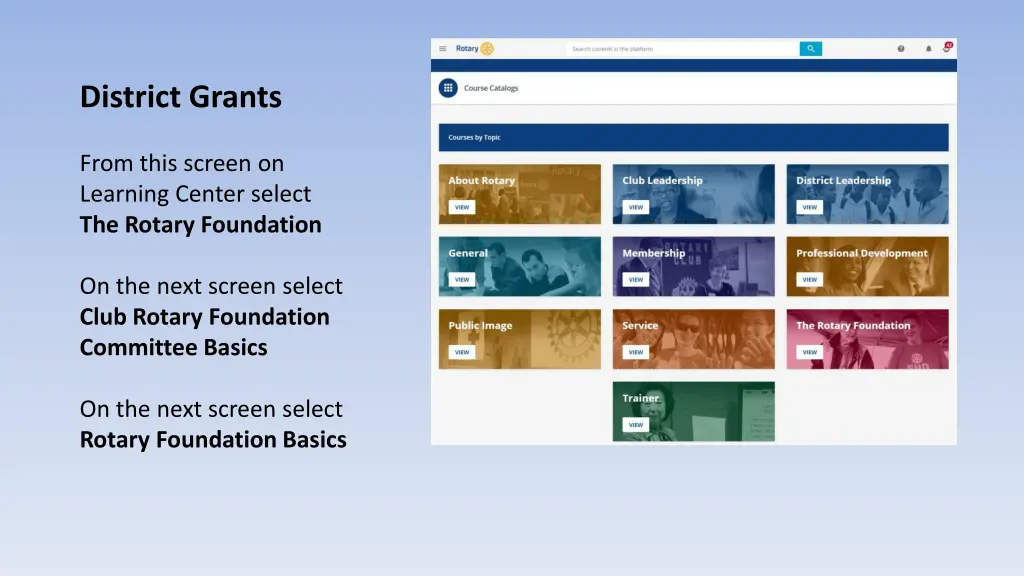Click the Rotary logo

475,48
